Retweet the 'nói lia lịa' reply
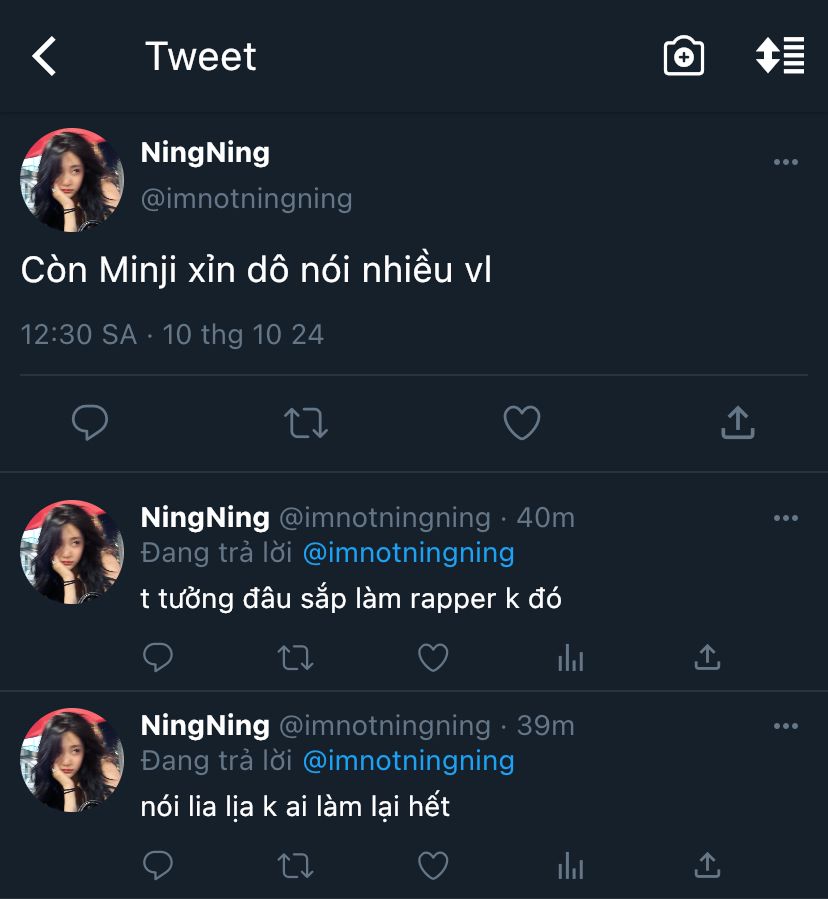Screen dimensions: 828x899 point(295,865)
